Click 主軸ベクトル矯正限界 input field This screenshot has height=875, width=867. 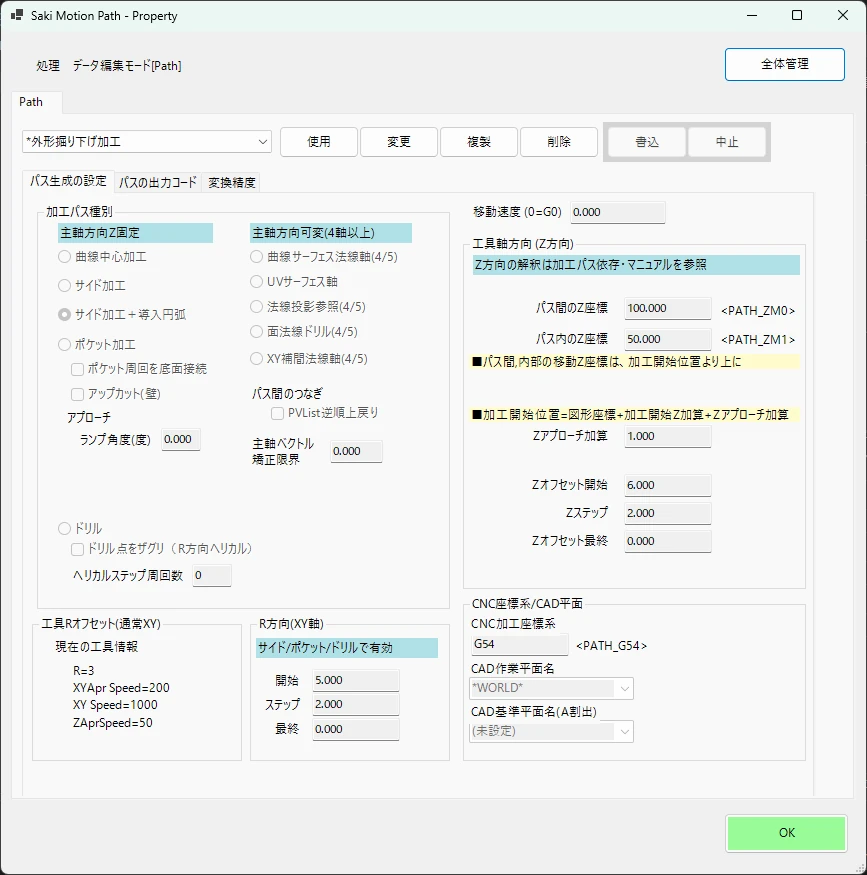357,451
